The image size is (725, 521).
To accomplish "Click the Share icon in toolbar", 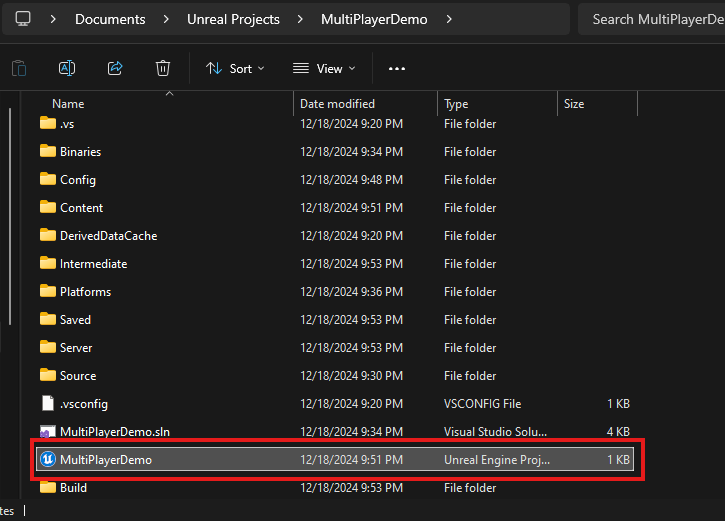I will pyautogui.click(x=115, y=68).
